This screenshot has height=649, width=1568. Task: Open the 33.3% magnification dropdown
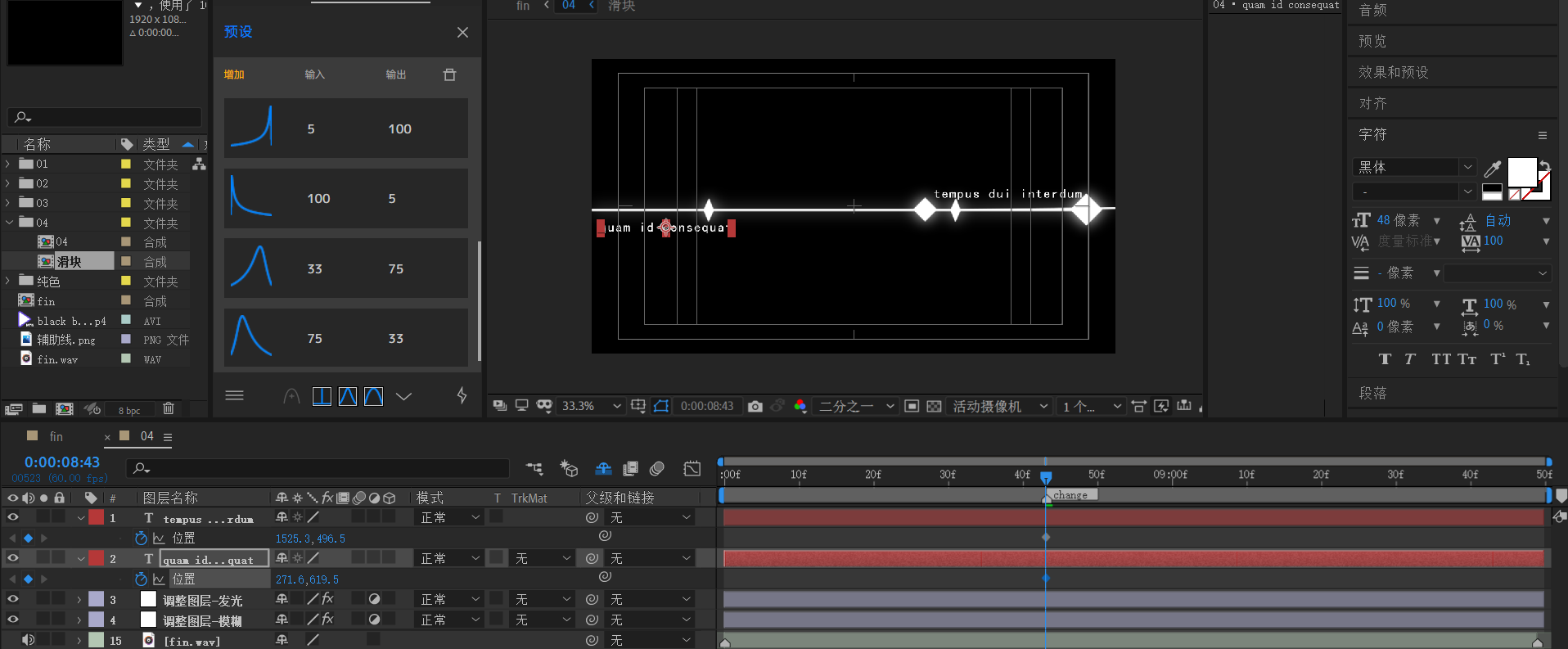(592, 406)
